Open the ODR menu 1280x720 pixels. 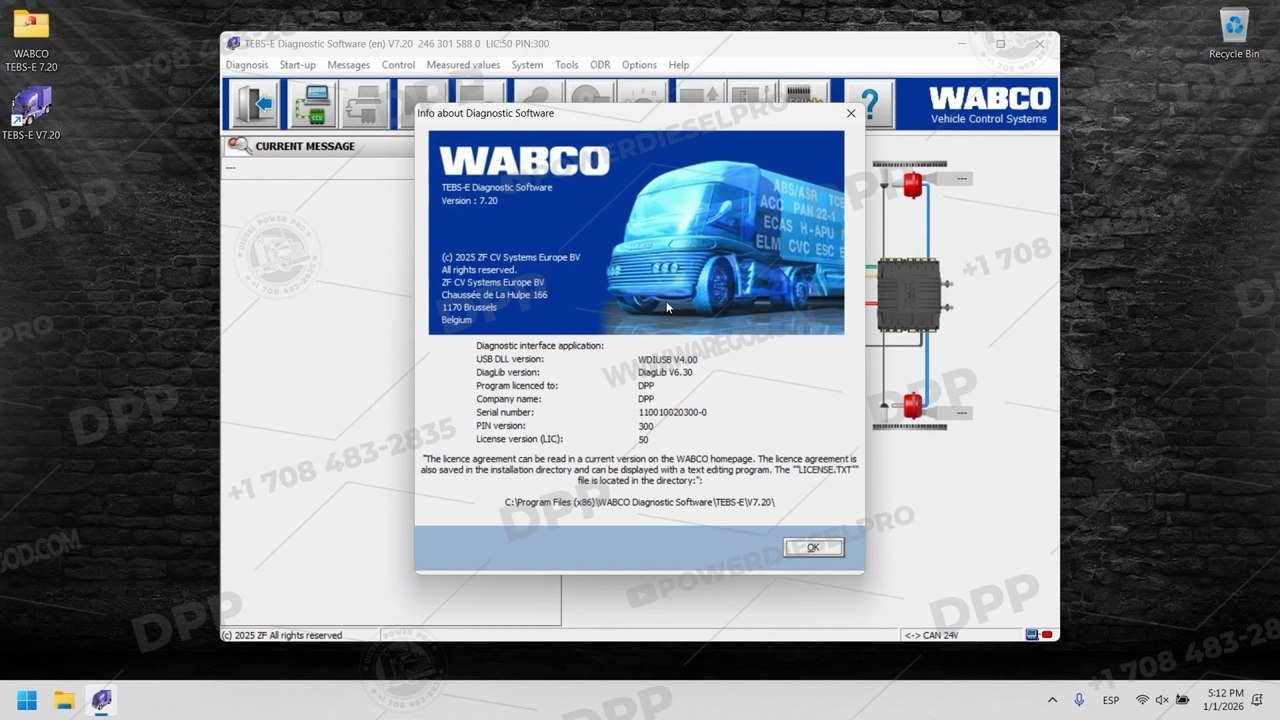point(600,65)
